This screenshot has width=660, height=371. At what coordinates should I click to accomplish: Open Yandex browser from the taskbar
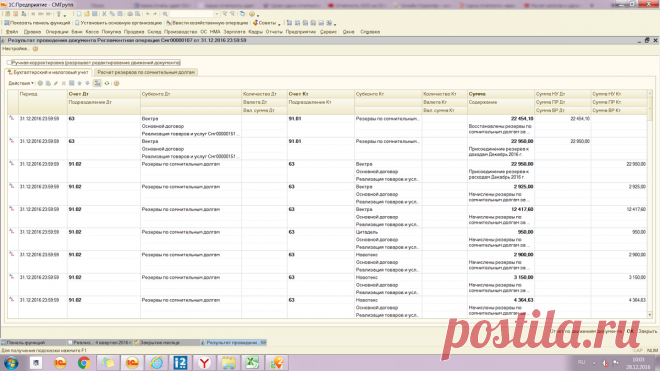(x=204, y=363)
